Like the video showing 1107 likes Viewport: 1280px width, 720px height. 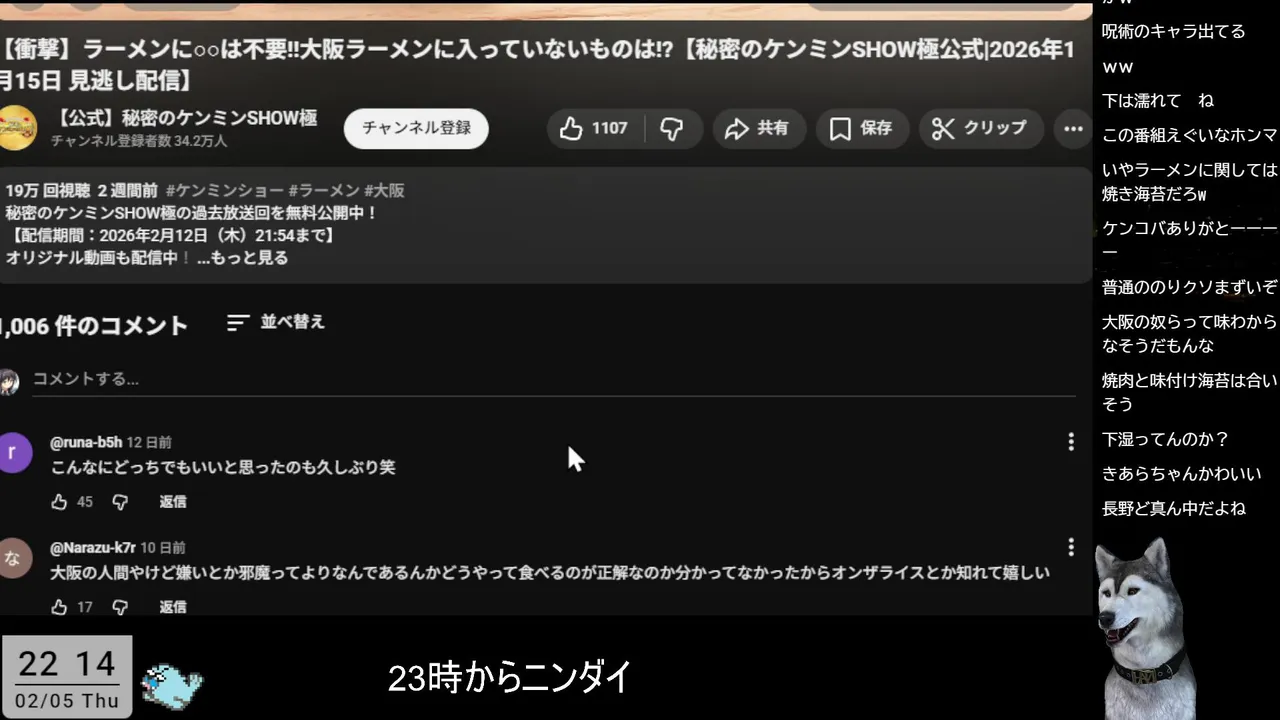596,128
